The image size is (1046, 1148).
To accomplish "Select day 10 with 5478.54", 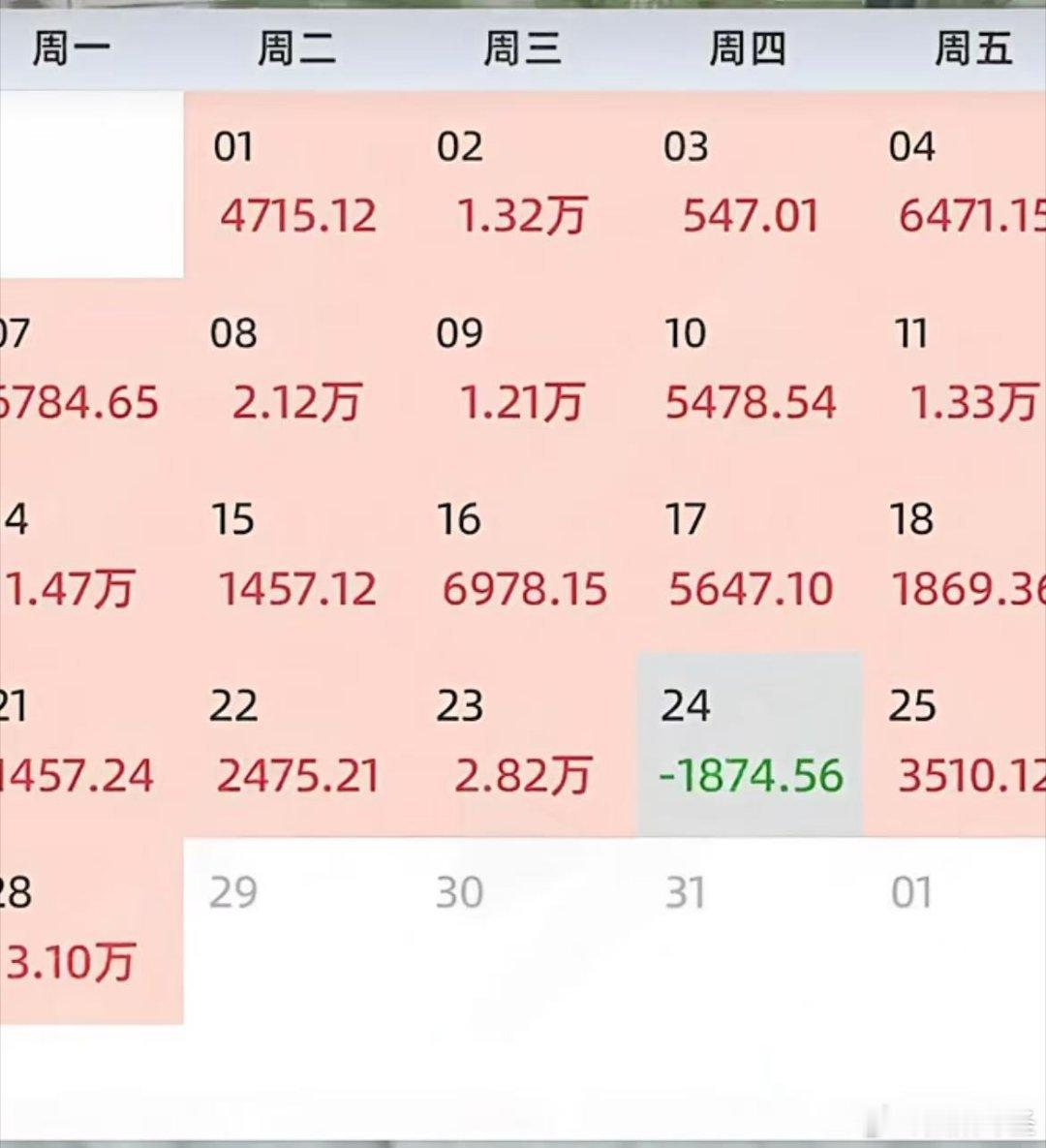I will pos(749,372).
